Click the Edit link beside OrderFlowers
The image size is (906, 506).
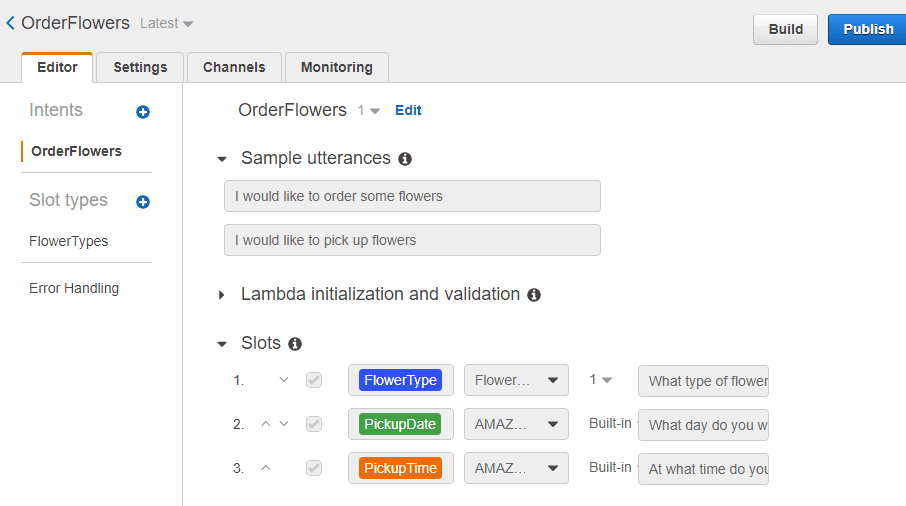tap(408, 110)
